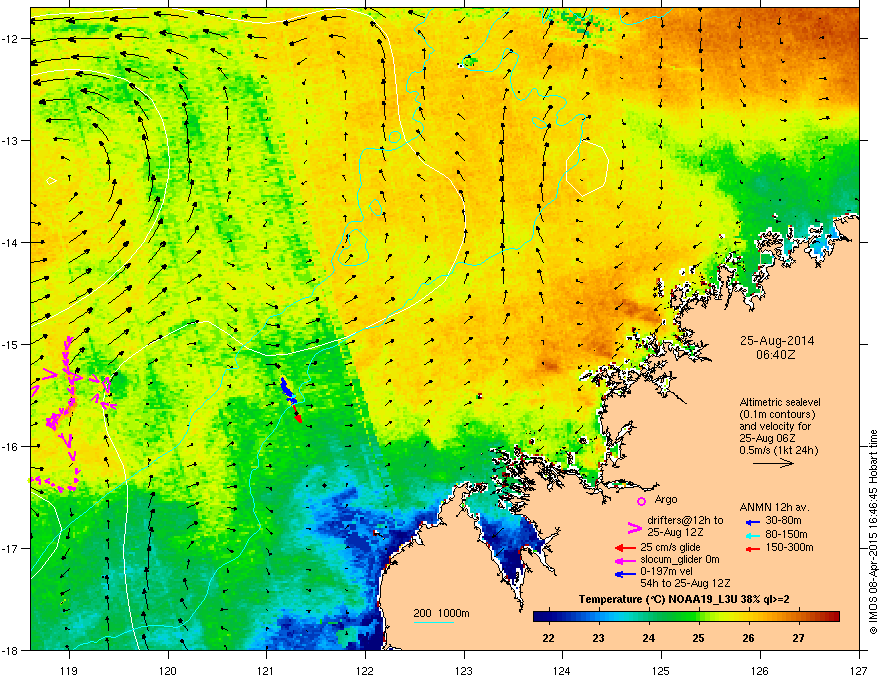Click the red 150-300m arrow symbol
The height and width of the screenshot is (680, 880).
click(753, 549)
